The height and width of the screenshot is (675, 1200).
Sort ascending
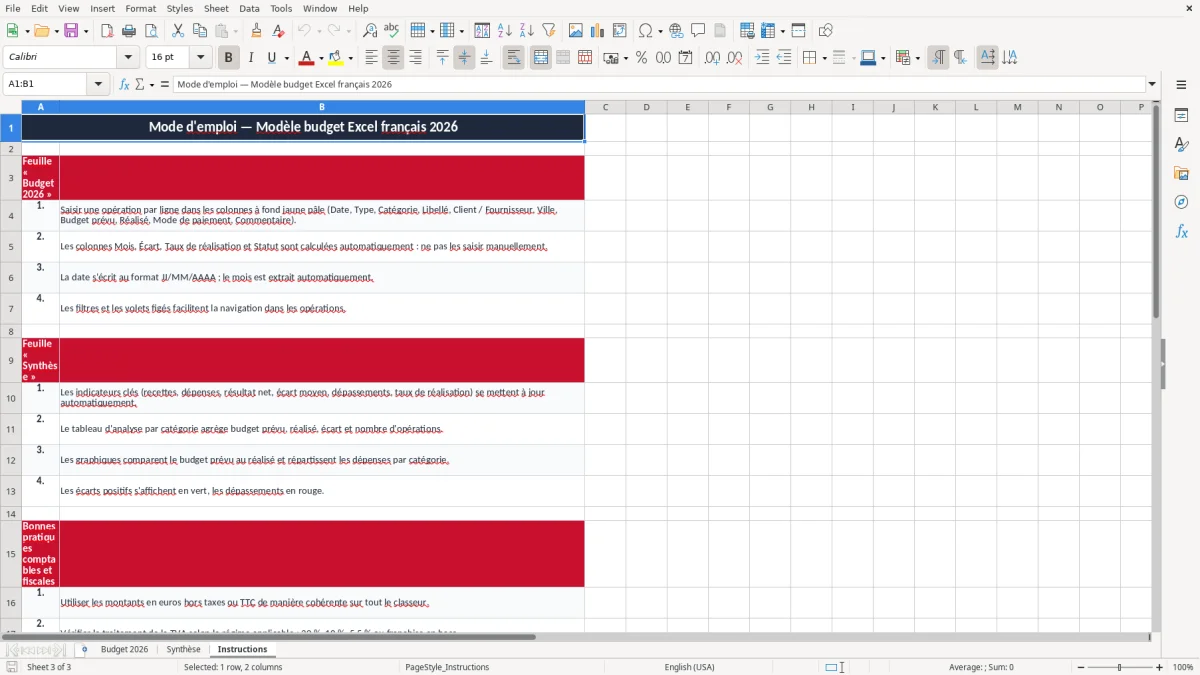[505, 31]
